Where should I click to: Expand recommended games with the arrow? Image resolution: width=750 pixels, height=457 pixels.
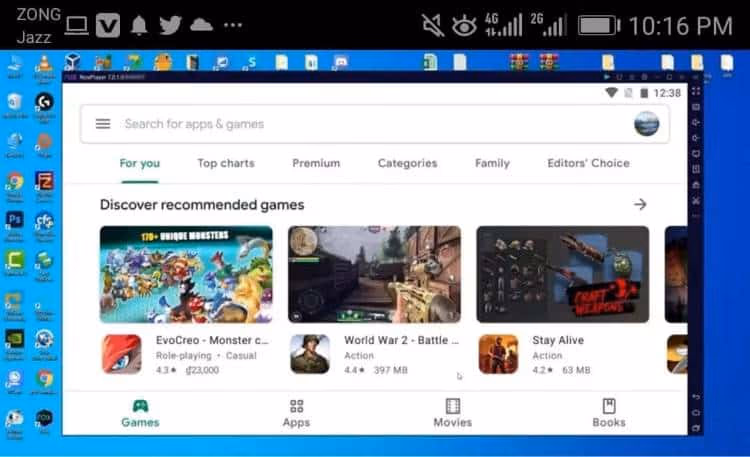click(x=640, y=204)
